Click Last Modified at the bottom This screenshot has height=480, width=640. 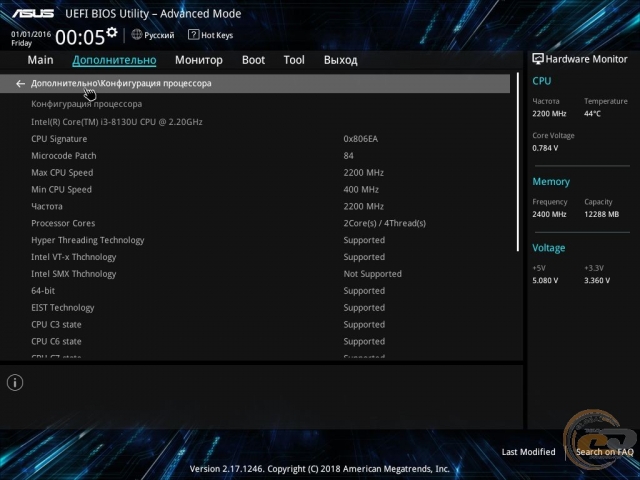coord(529,452)
